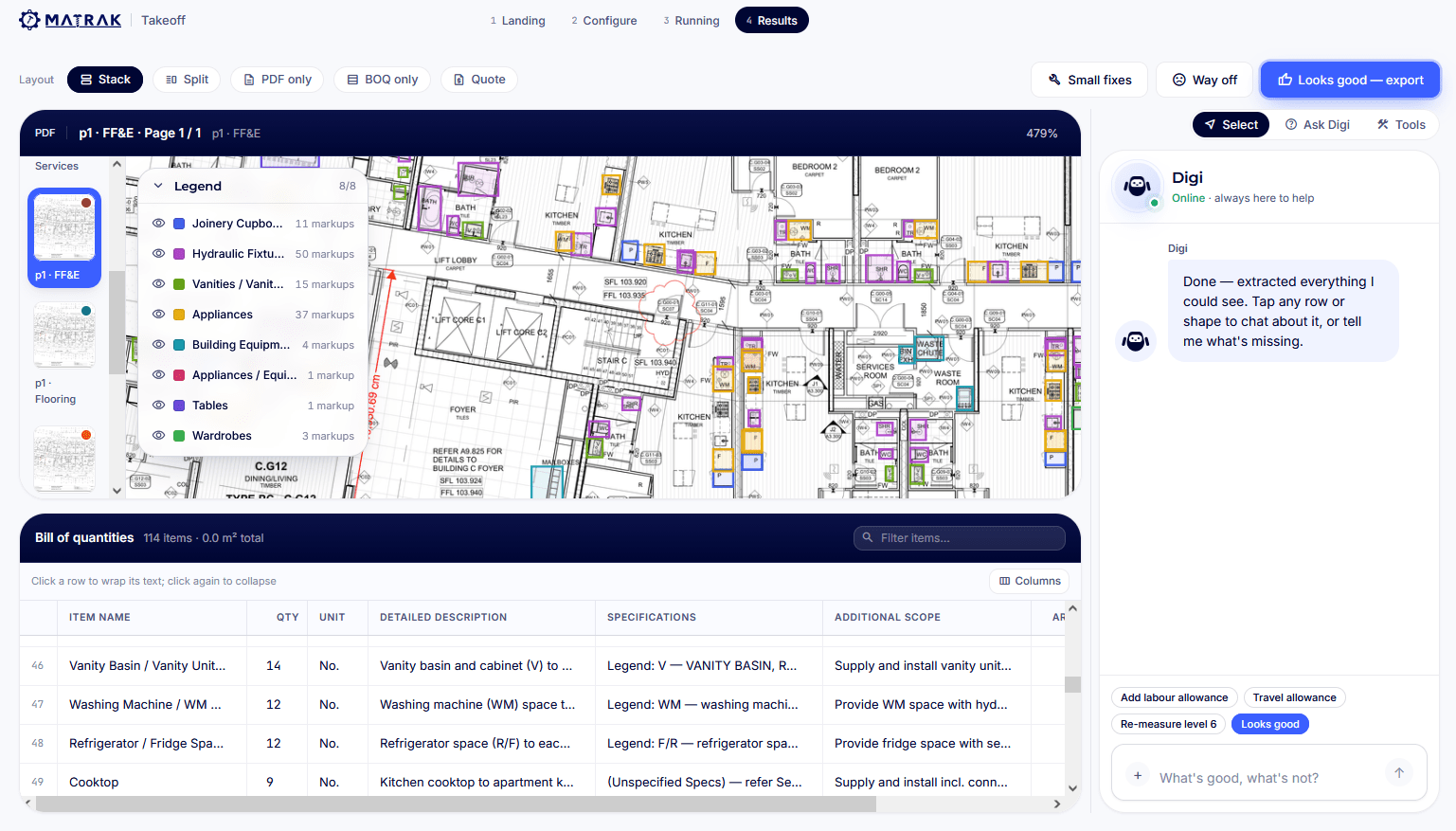Screen dimensions: 1456x831
Task: Switch to the PDF only layout
Action: click(x=278, y=80)
